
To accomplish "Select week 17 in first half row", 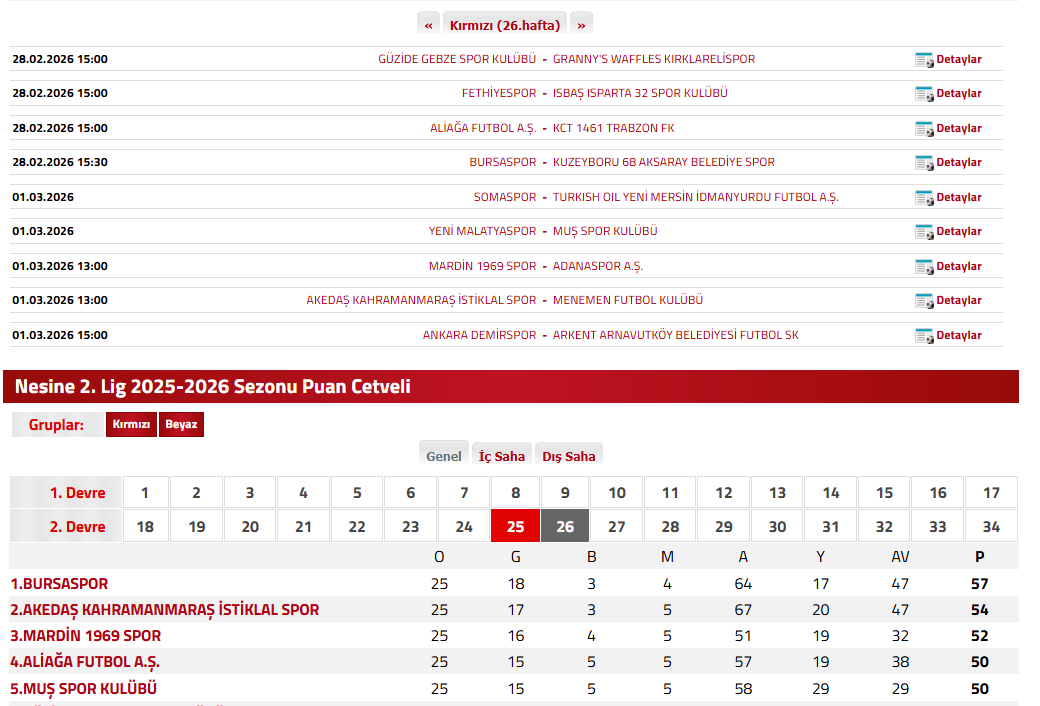I will (x=991, y=493).
